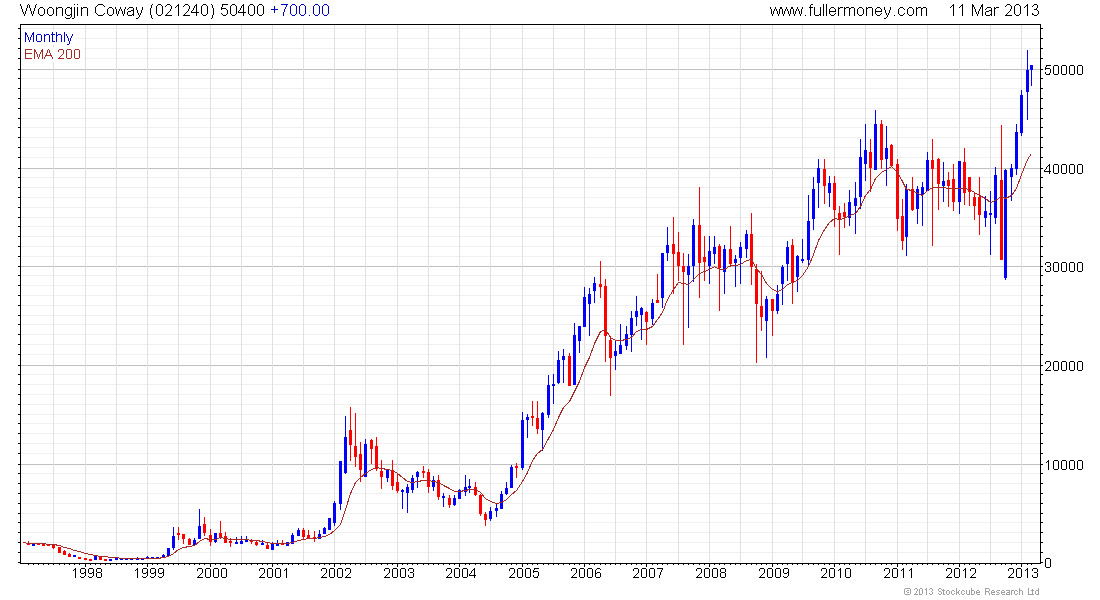Click the 2013 x-axis label
Image resolution: width=1100 pixels, height=600 pixels.
pos(1023,573)
